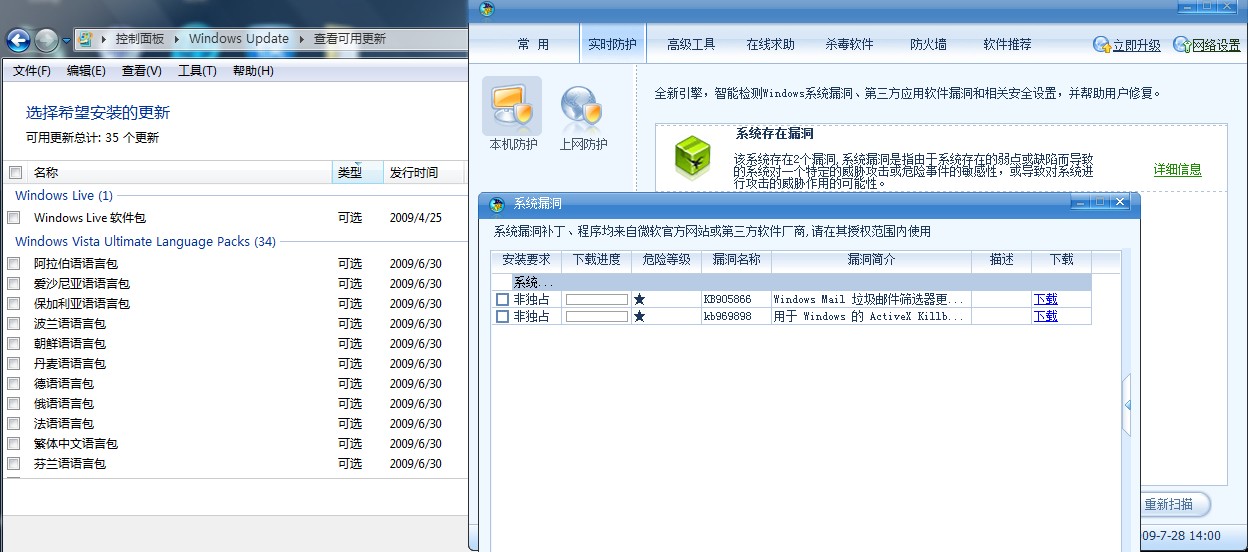Switch to the 常用 tab
Screen dimensions: 1248x552
pos(533,44)
